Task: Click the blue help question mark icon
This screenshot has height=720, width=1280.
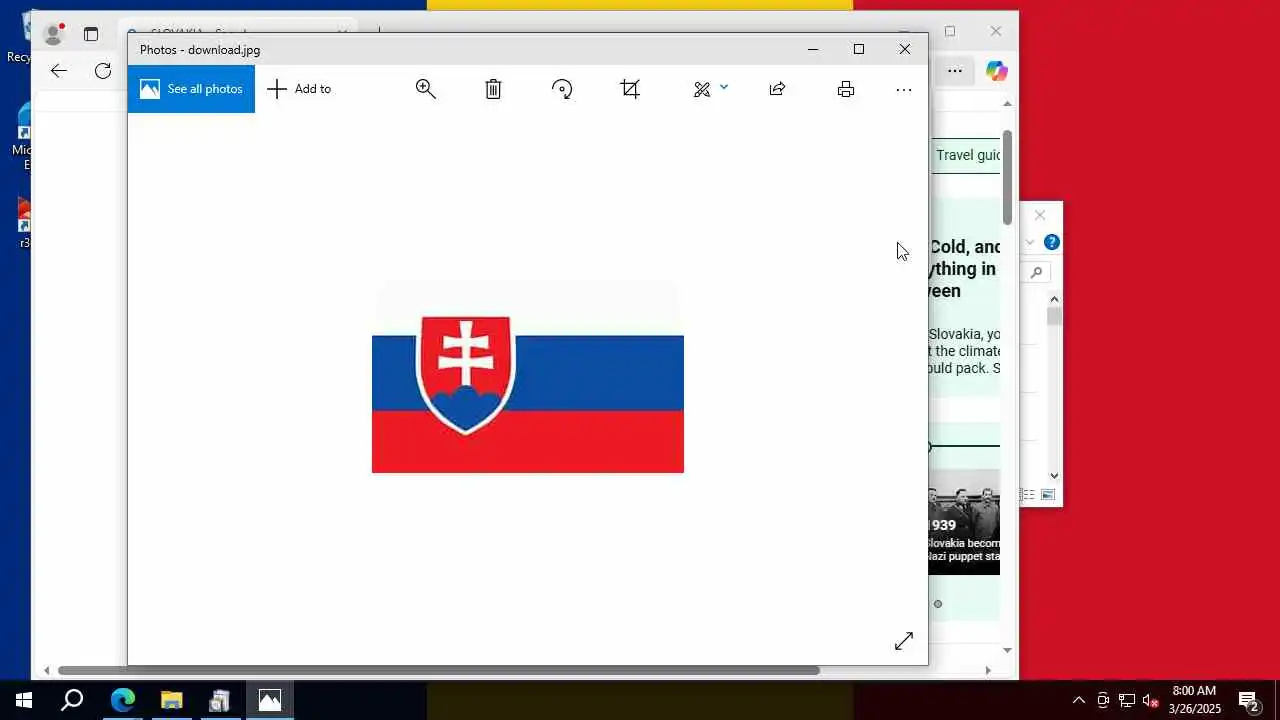Action: click(x=1052, y=242)
